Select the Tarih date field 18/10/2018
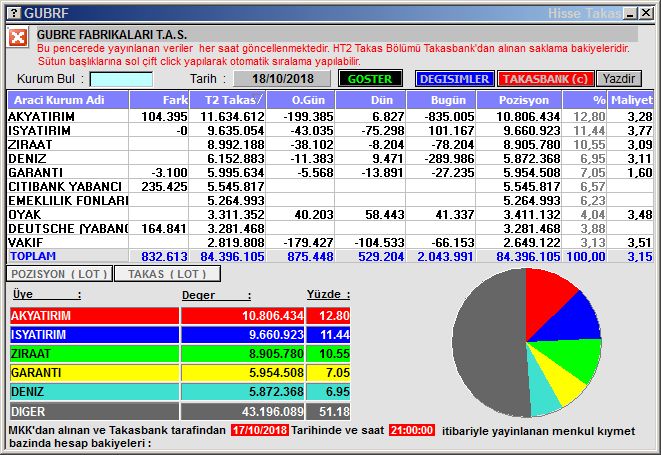This screenshot has height=455, width=661. [x=282, y=79]
